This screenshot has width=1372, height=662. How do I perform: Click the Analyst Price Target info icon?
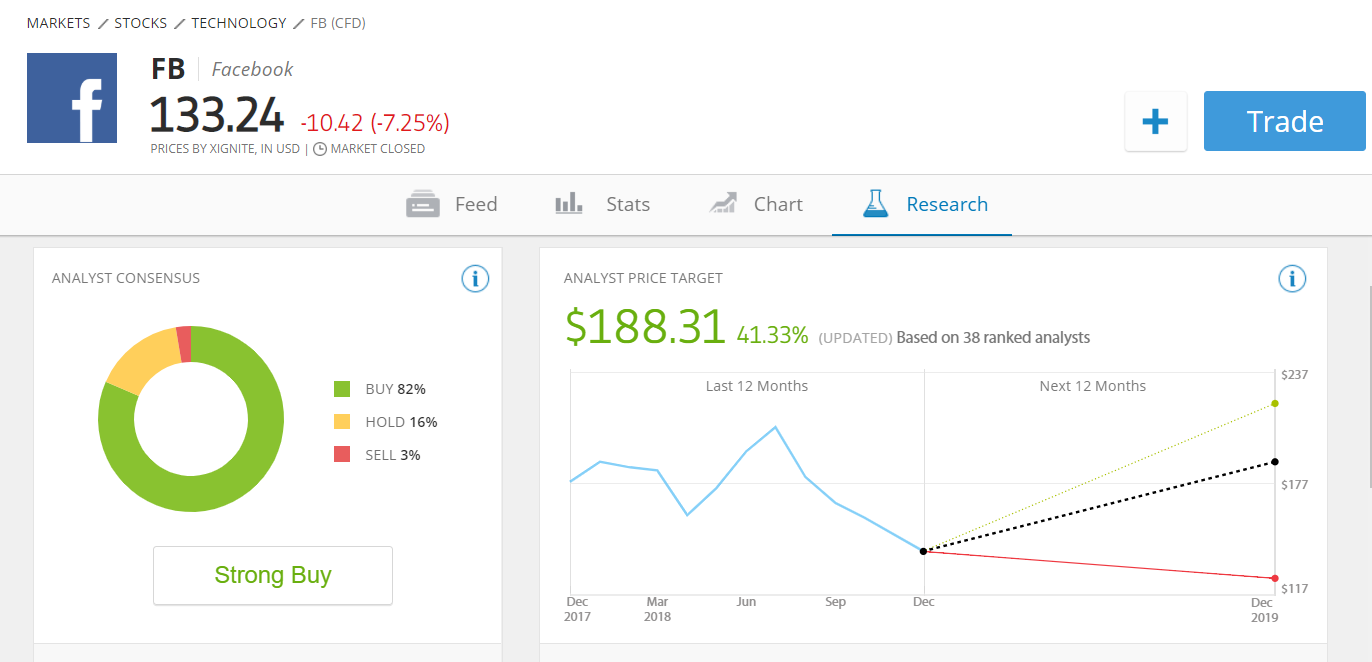(1292, 279)
